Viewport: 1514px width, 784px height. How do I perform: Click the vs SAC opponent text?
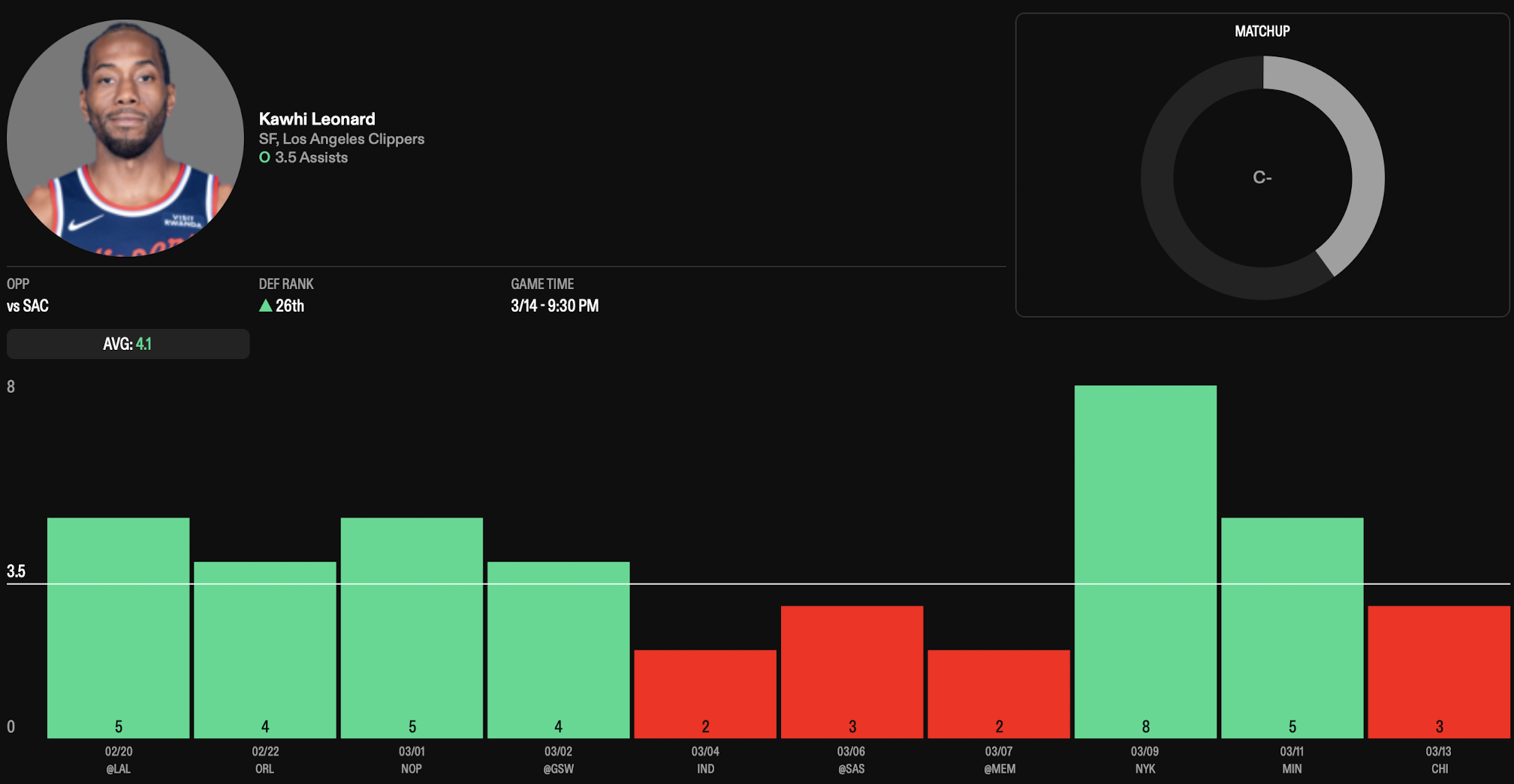click(28, 306)
